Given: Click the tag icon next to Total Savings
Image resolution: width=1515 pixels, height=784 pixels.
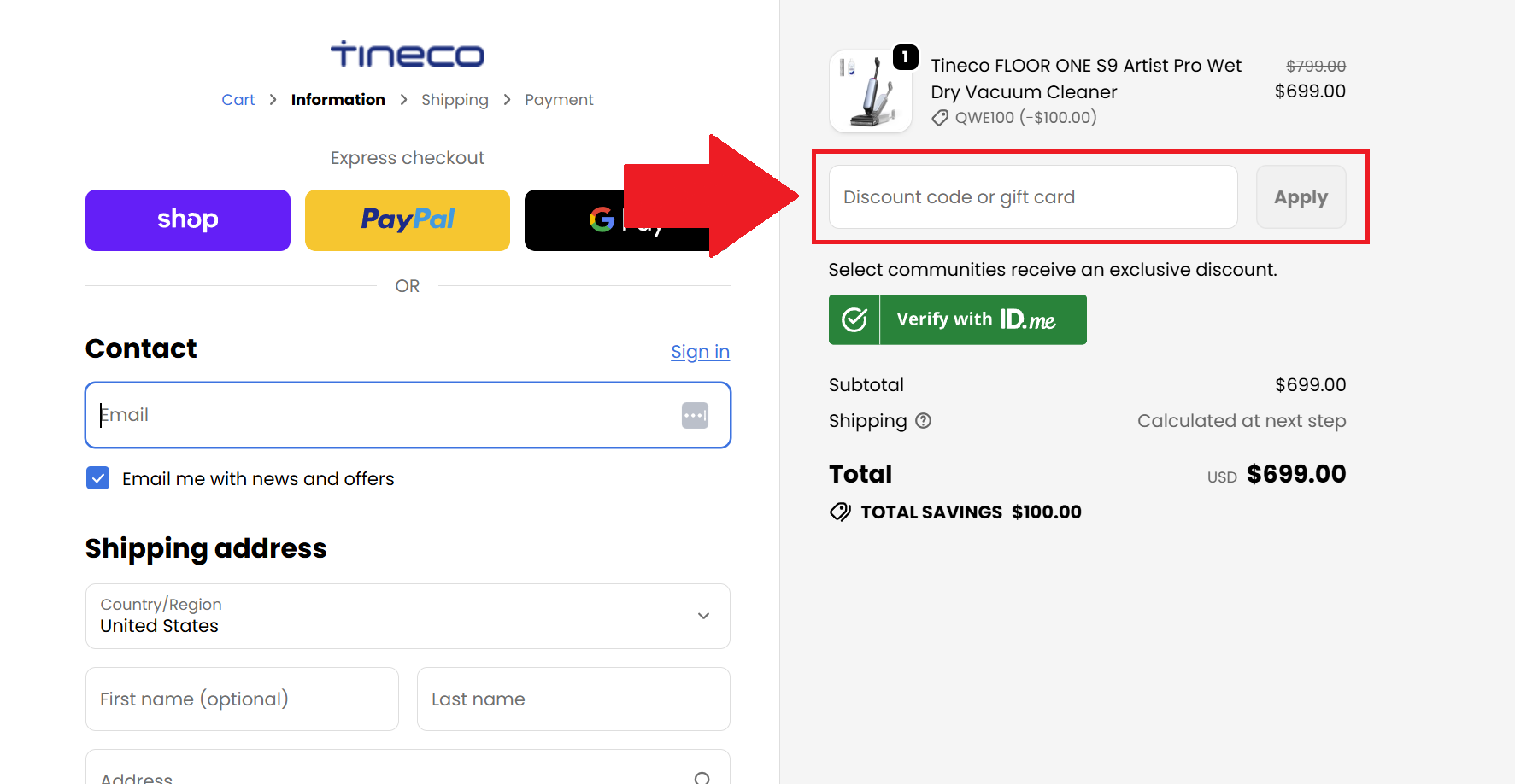Looking at the screenshot, I should (839, 512).
